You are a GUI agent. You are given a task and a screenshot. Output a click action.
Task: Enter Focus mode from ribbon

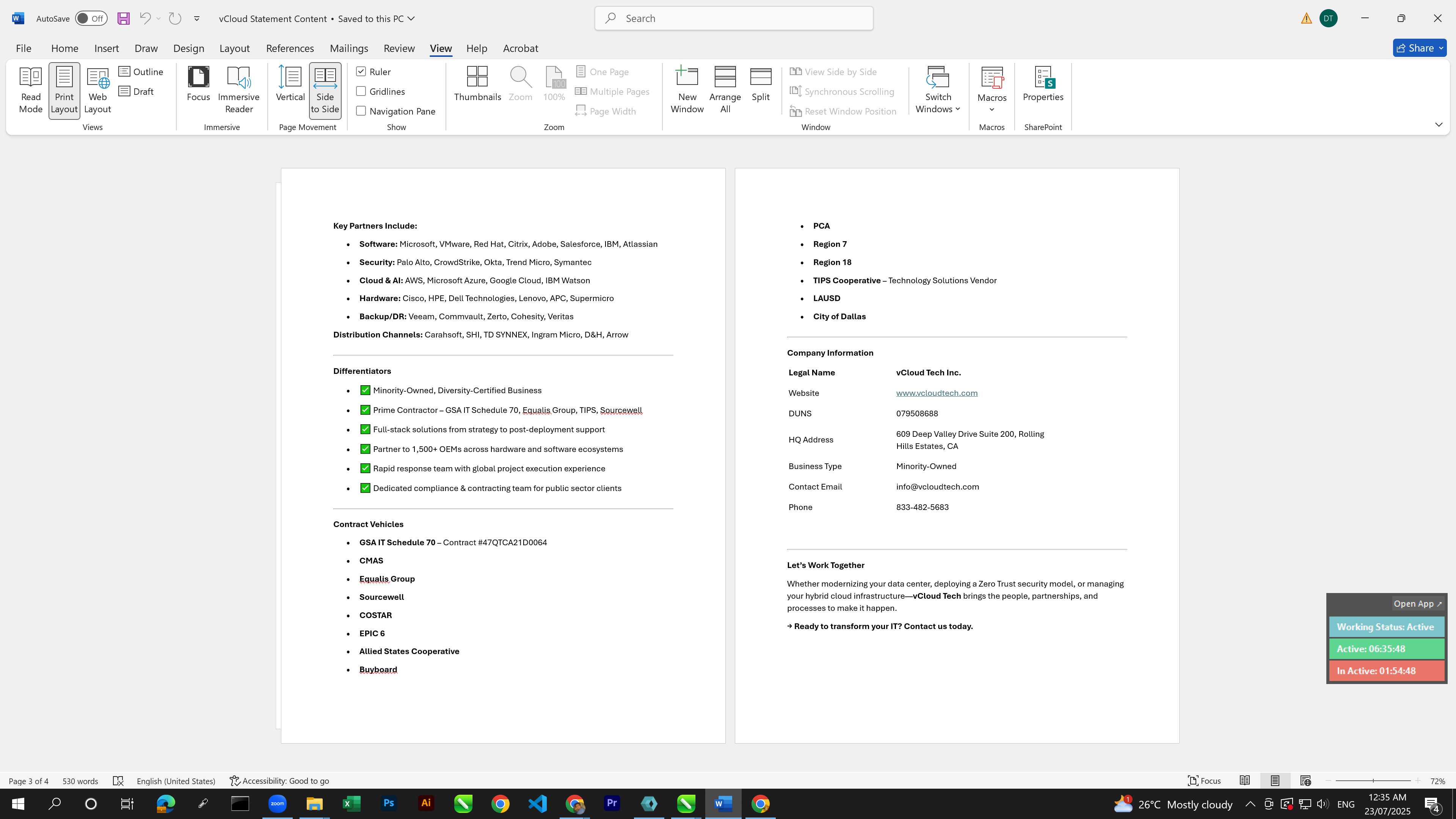(x=198, y=85)
